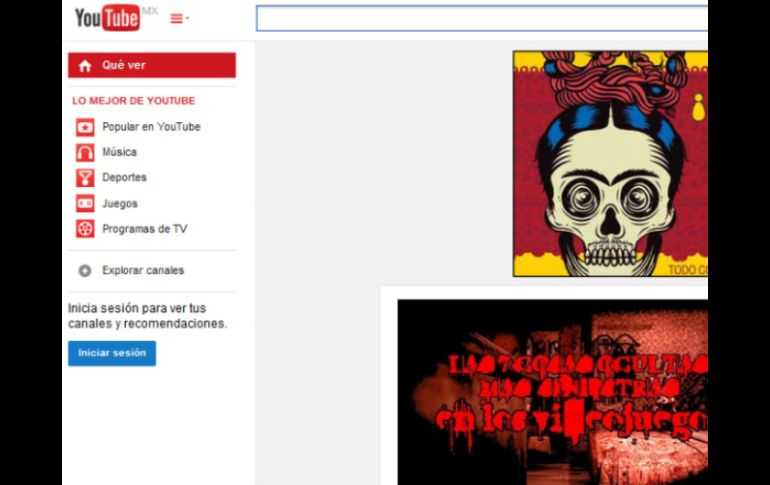770x485 pixels.
Task: Browse channels via Explorar canales text
Action: pyautogui.click(x=143, y=271)
